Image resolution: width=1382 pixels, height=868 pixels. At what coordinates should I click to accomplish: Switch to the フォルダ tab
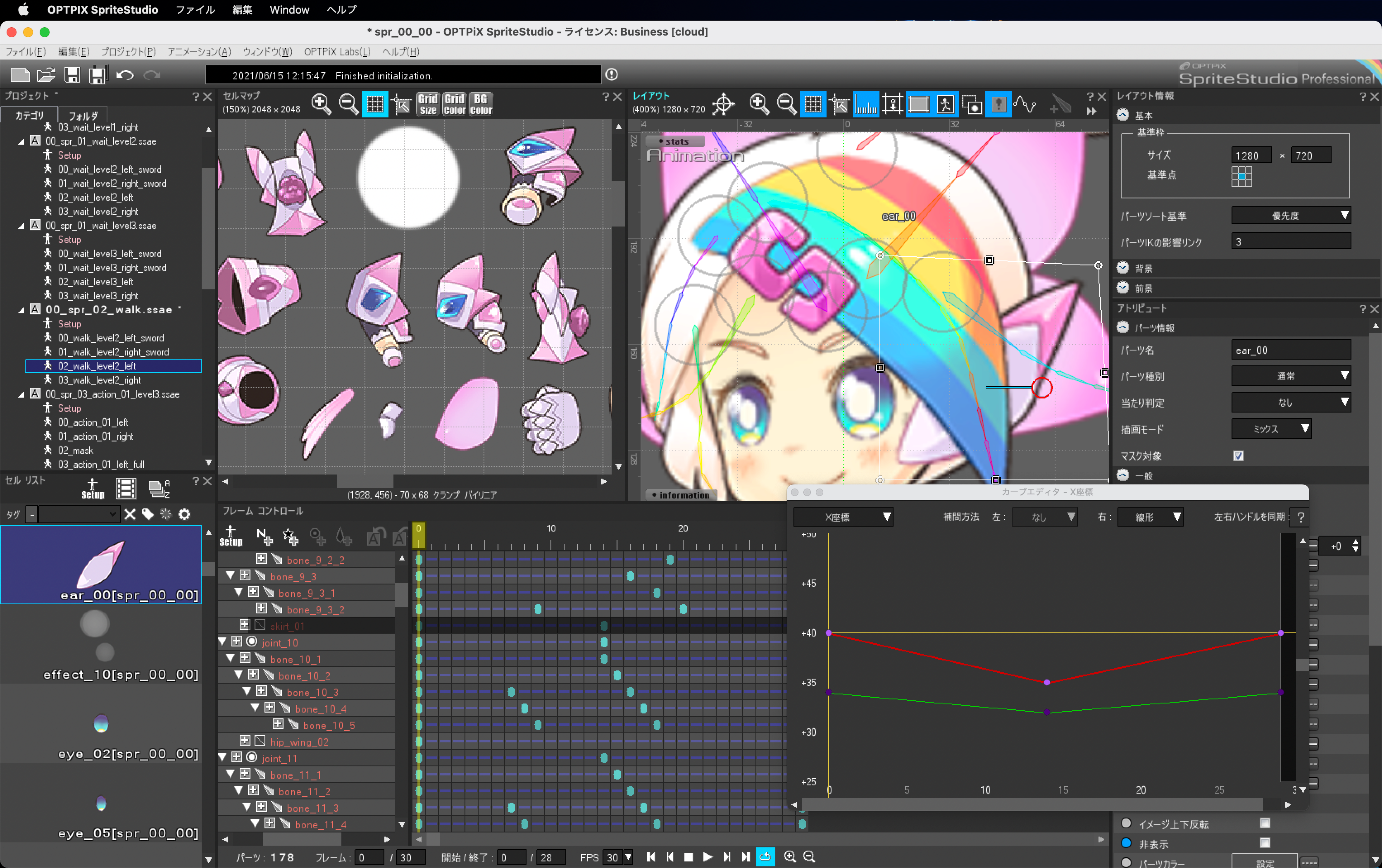click(83, 115)
